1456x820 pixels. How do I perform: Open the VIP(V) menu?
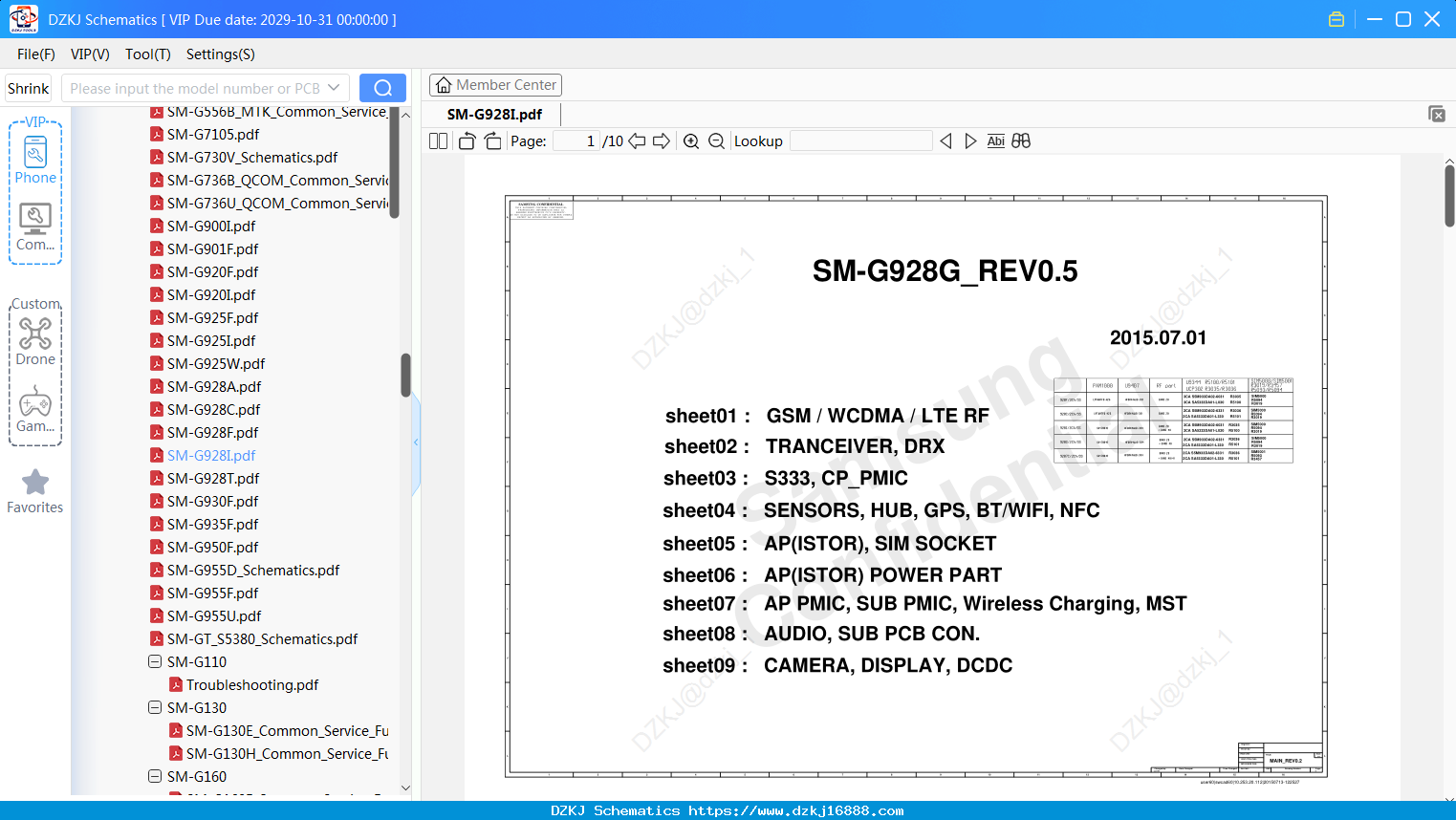coord(90,54)
